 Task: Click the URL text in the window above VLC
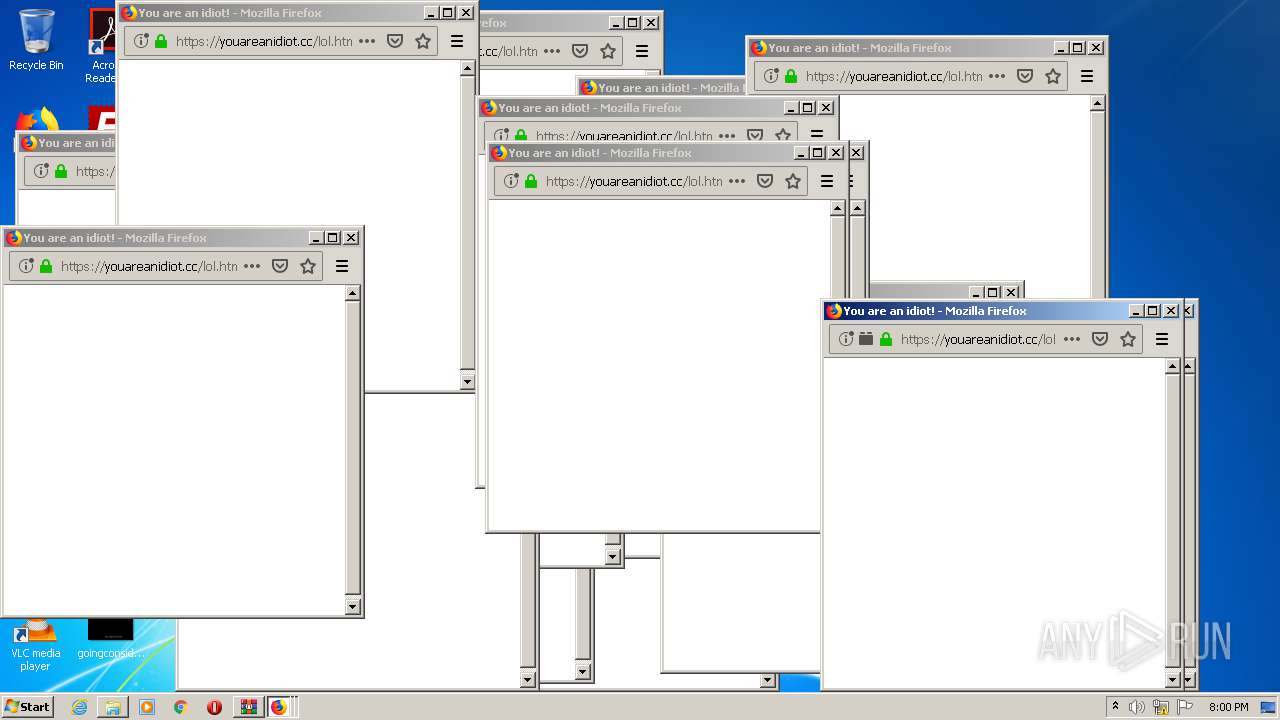point(149,266)
